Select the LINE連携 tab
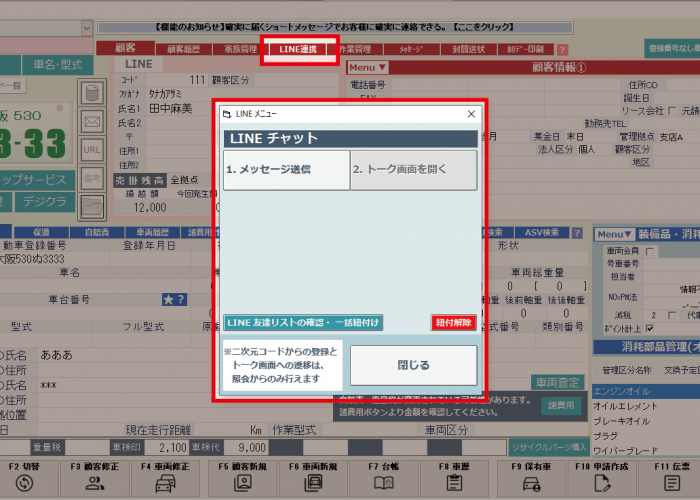 (x=298, y=49)
